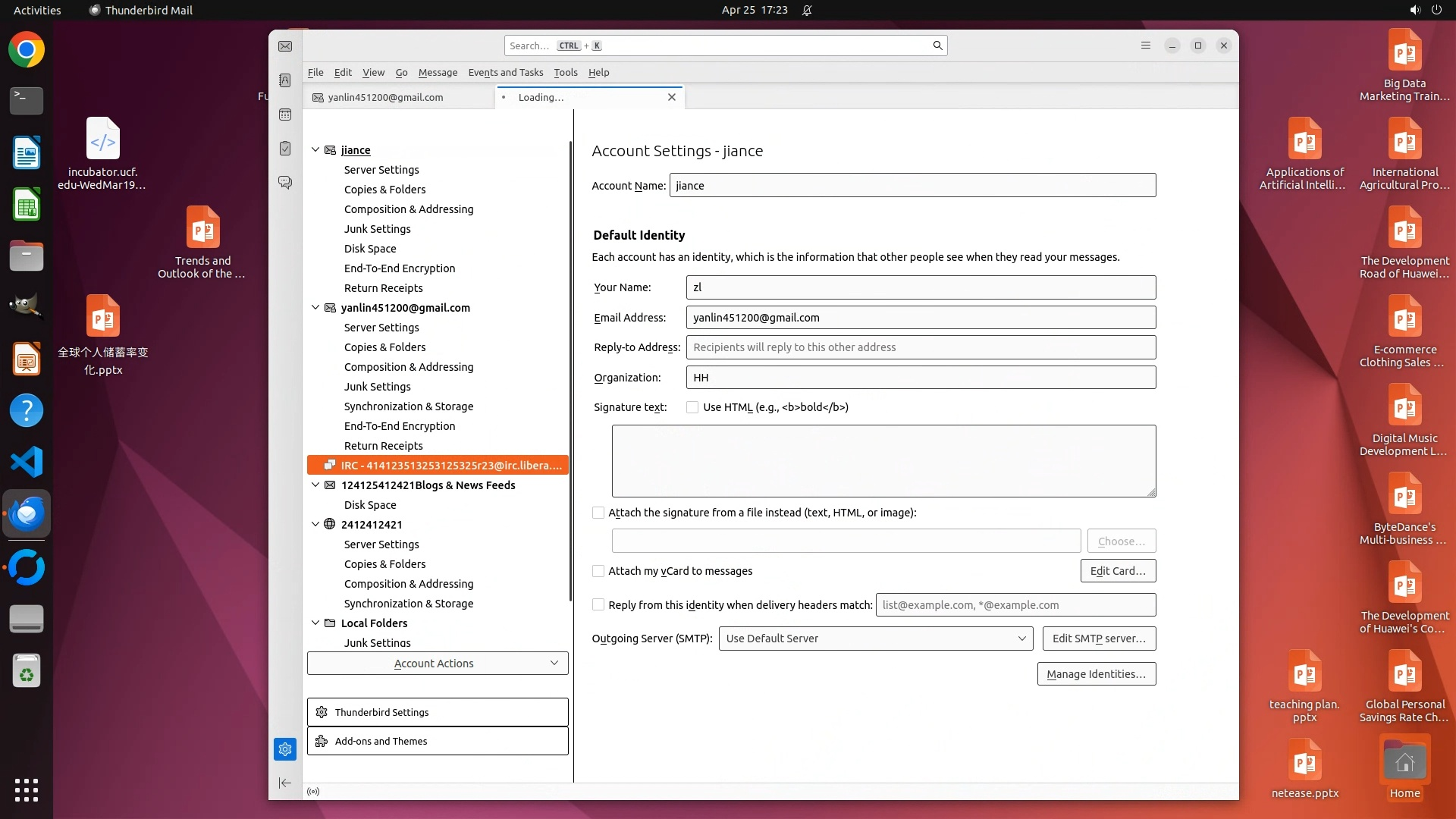
Task: Open the Mail space icon
Action: click(x=285, y=46)
